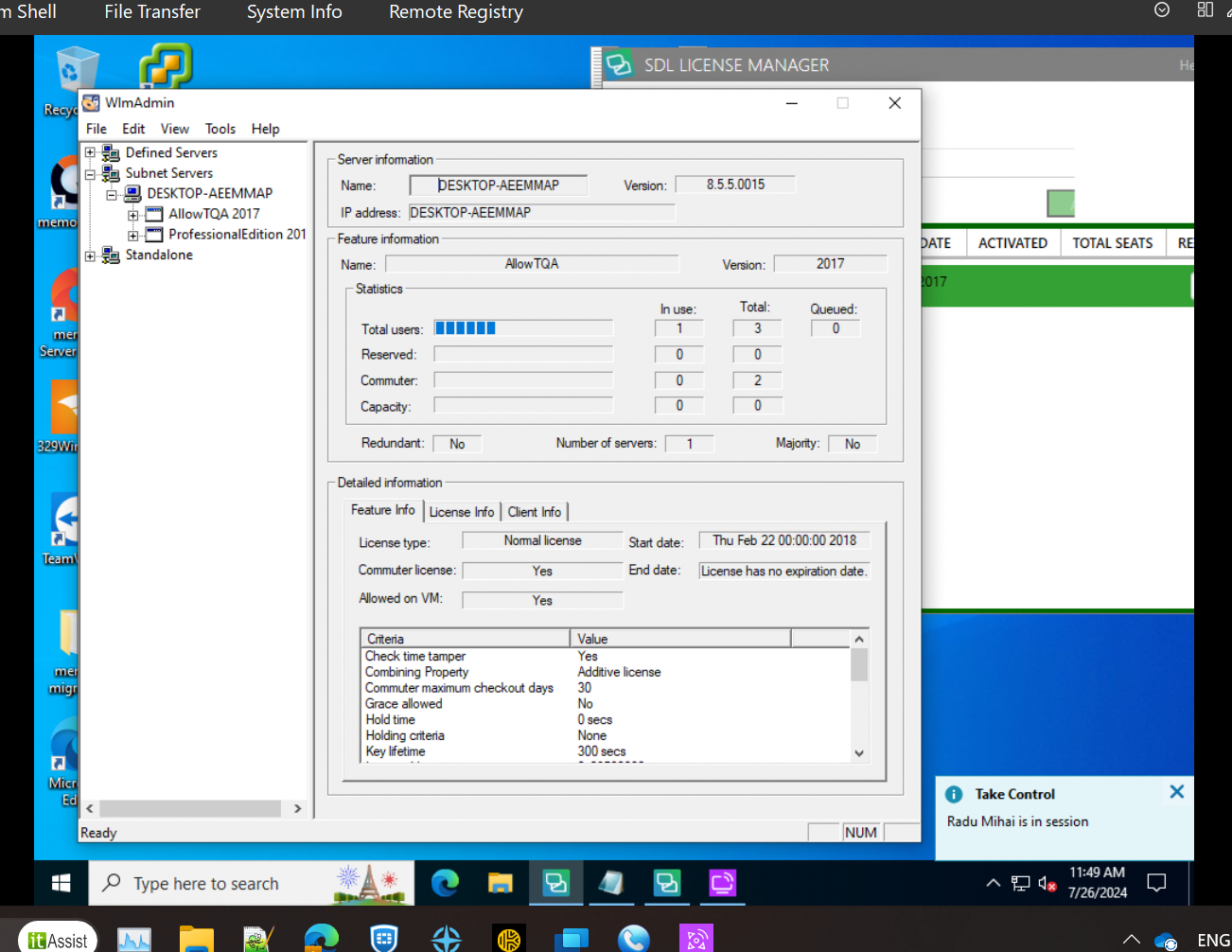Click the Take Control info icon
The height and width of the screenshot is (952, 1232).
click(x=954, y=795)
